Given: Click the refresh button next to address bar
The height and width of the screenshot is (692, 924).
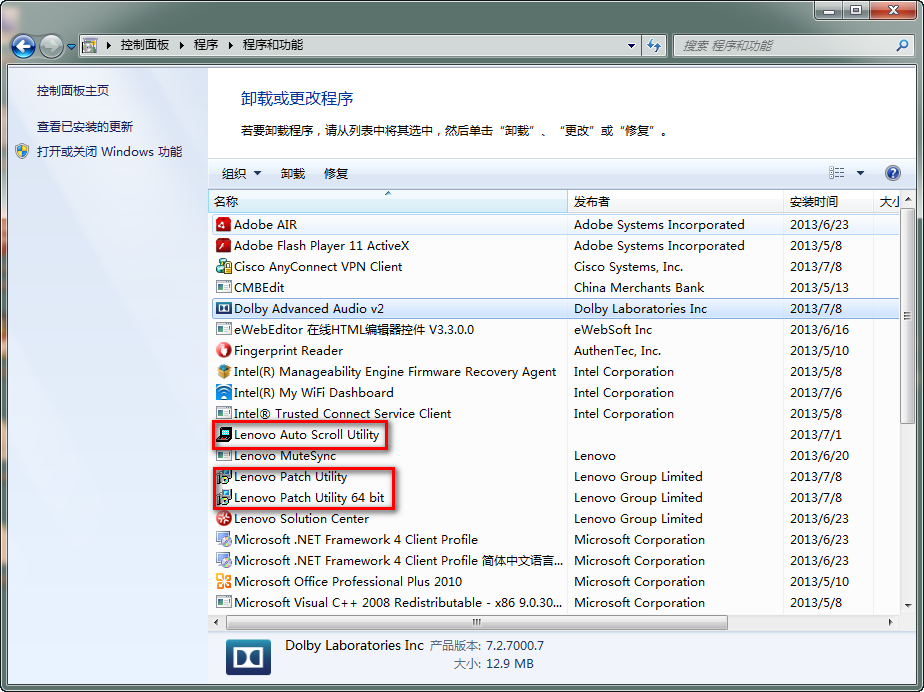Looking at the screenshot, I should tap(654, 45).
